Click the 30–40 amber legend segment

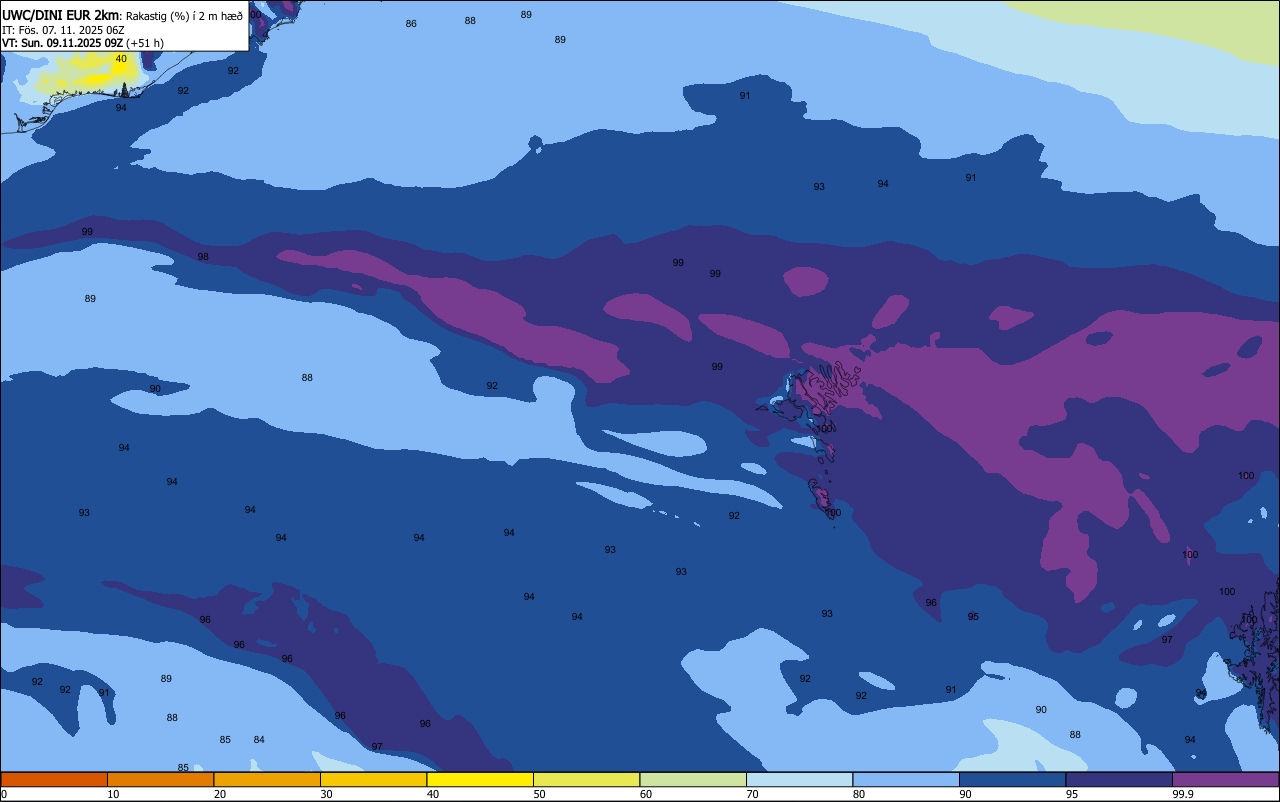coord(373,779)
